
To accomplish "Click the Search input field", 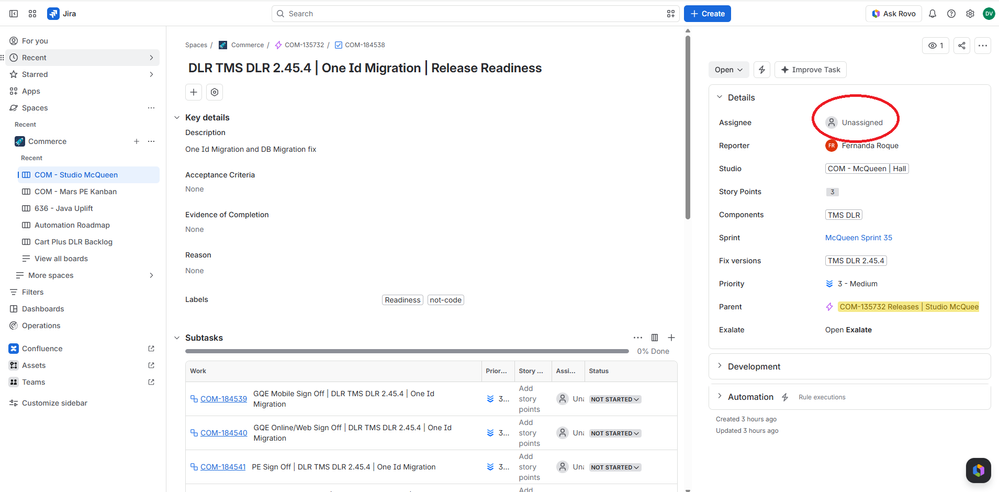I will [x=475, y=13].
